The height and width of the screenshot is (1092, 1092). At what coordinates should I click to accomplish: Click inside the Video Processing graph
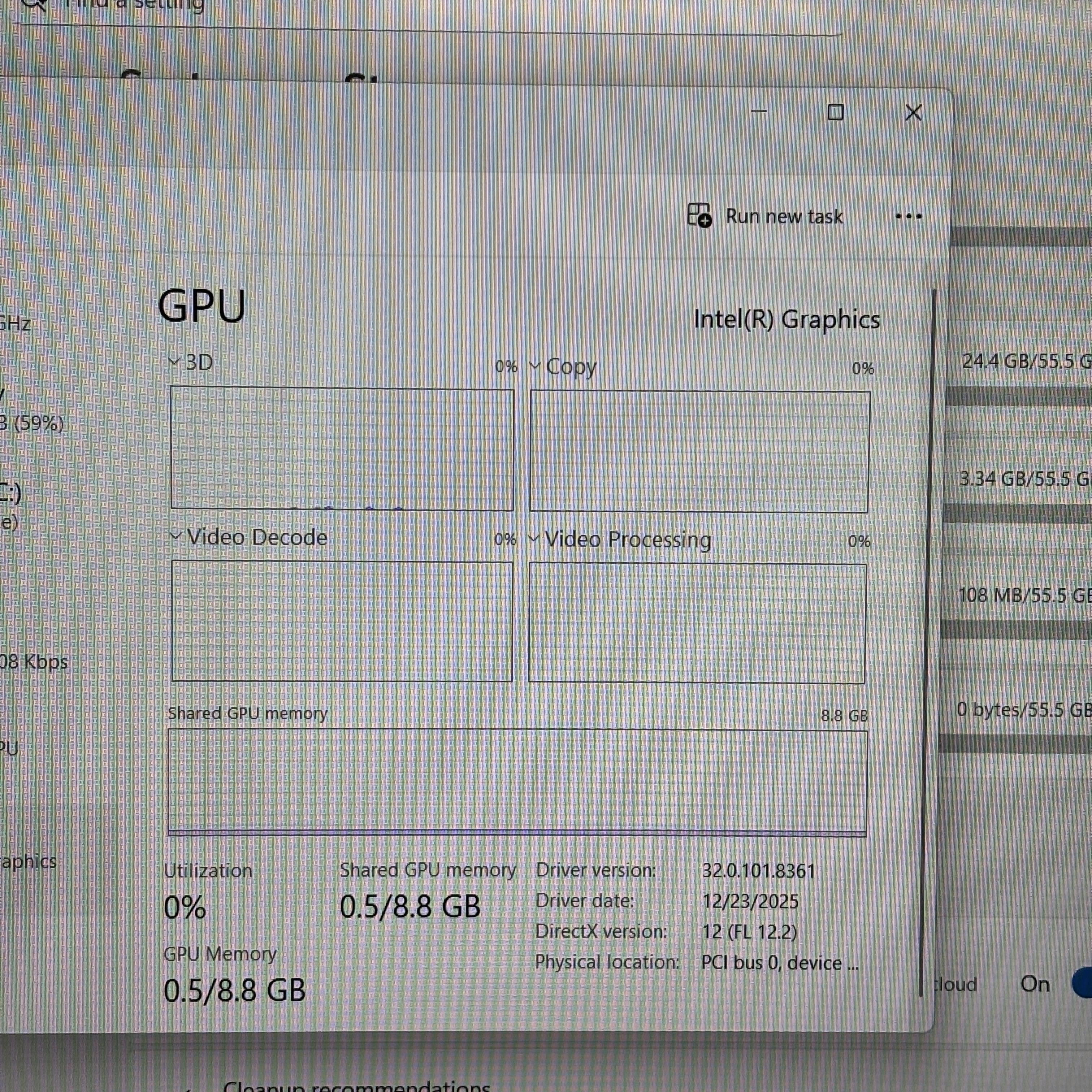click(x=697, y=623)
